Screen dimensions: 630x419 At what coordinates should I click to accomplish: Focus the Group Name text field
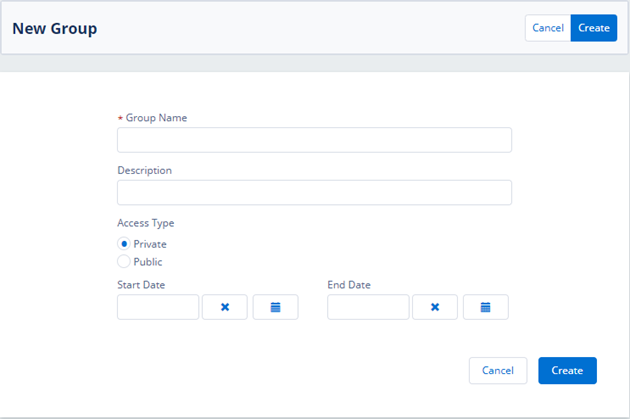314,140
